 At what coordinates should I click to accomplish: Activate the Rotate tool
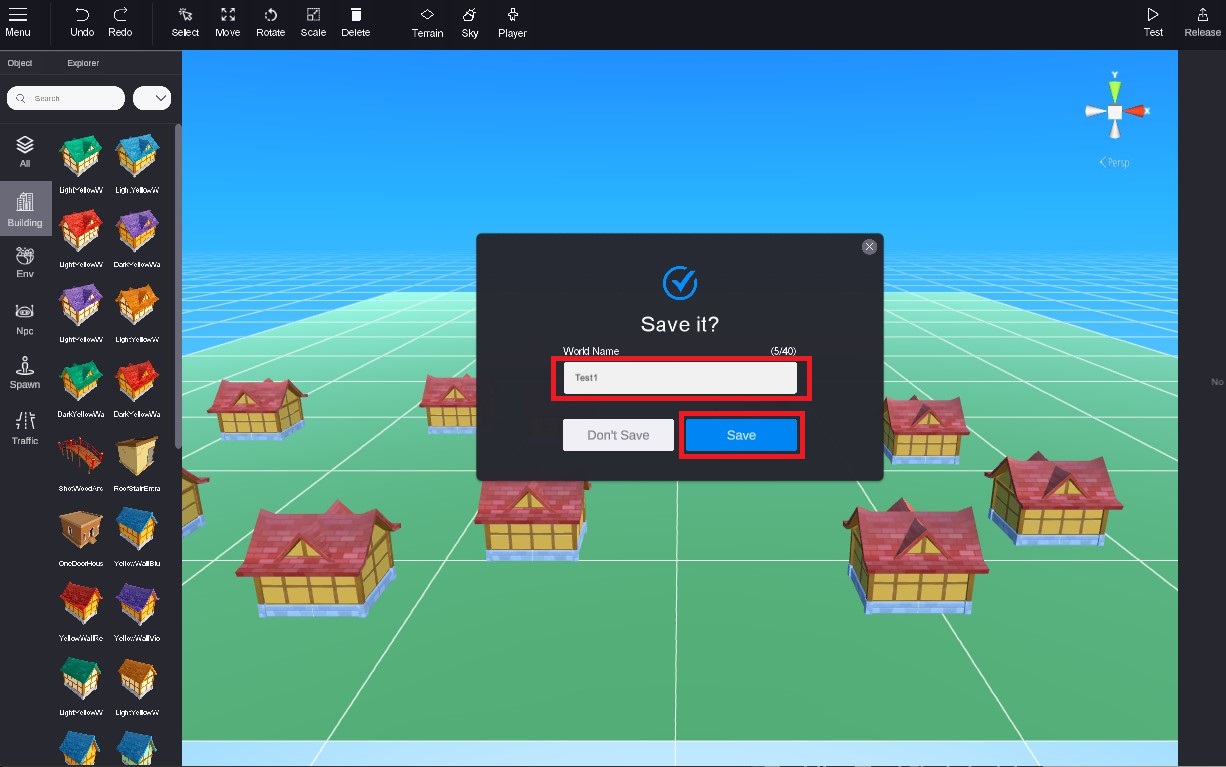pos(270,22)
